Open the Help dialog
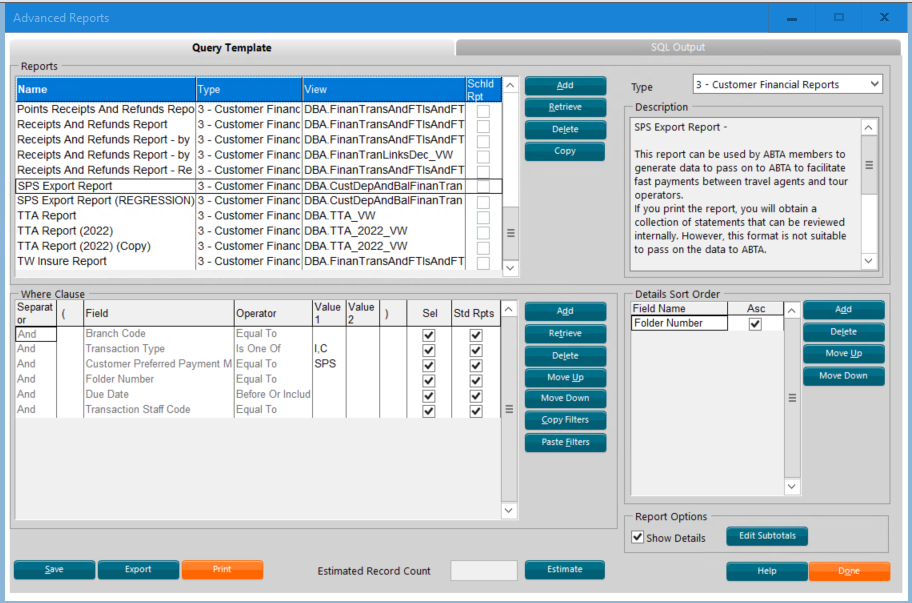The image size is (912, 603). coord(766,570)
